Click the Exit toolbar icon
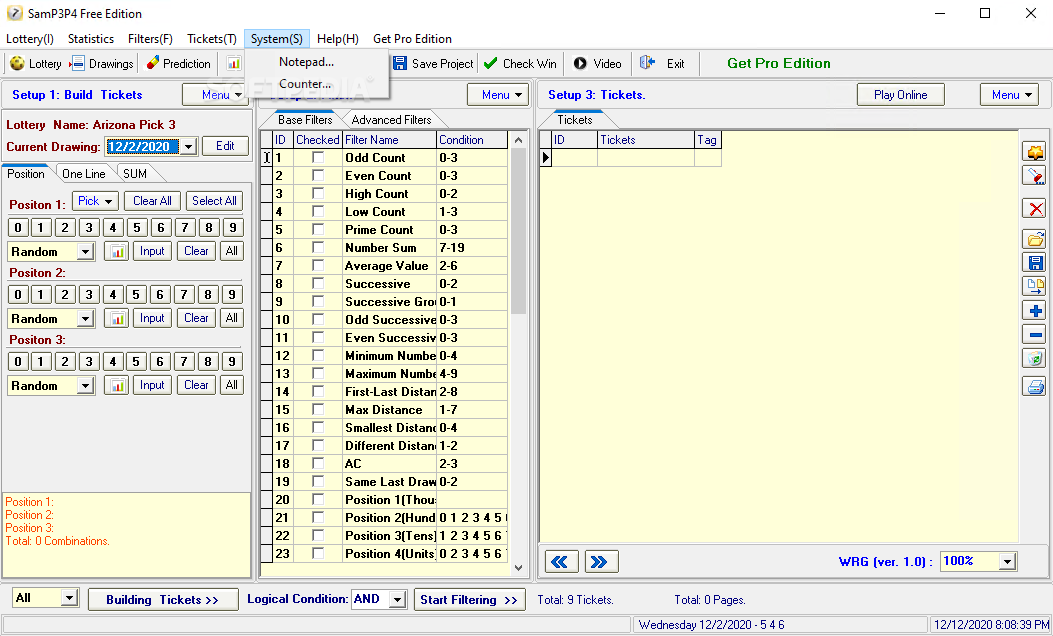The image size is (1053, 636). click(x=647, y=63)
